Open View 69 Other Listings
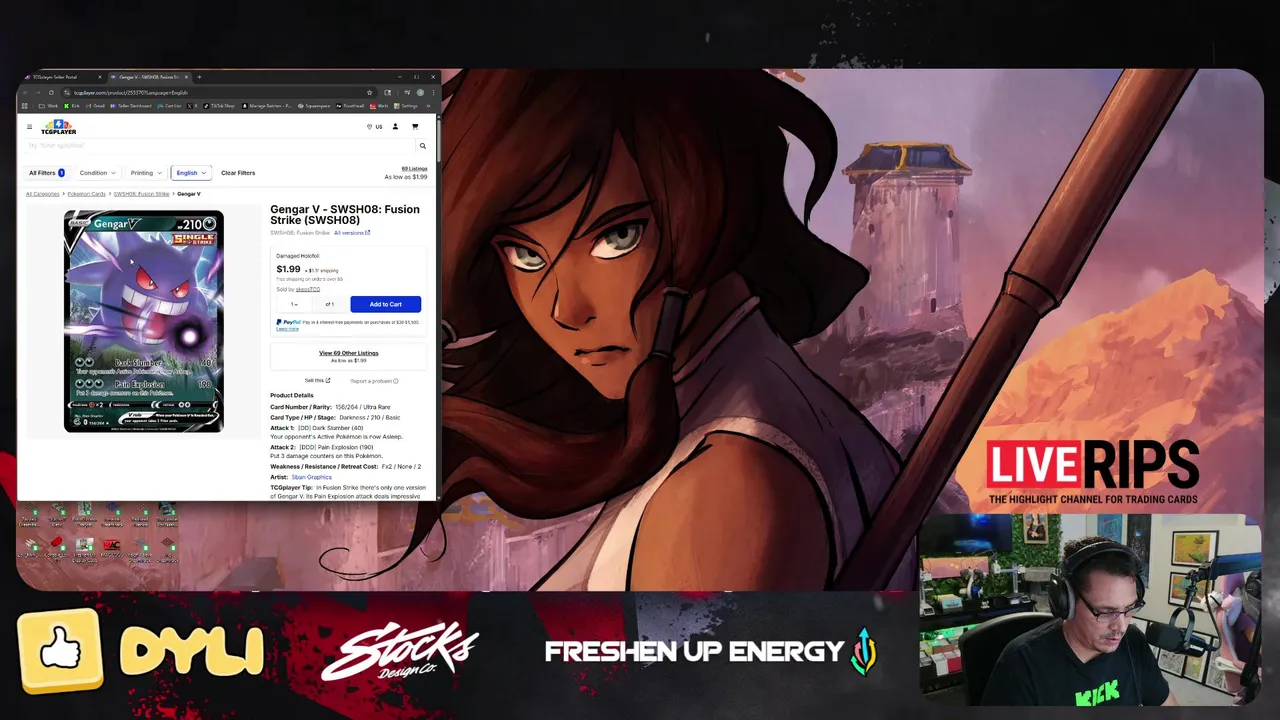This screenshot has width=1280, height=720. point(348,355)
